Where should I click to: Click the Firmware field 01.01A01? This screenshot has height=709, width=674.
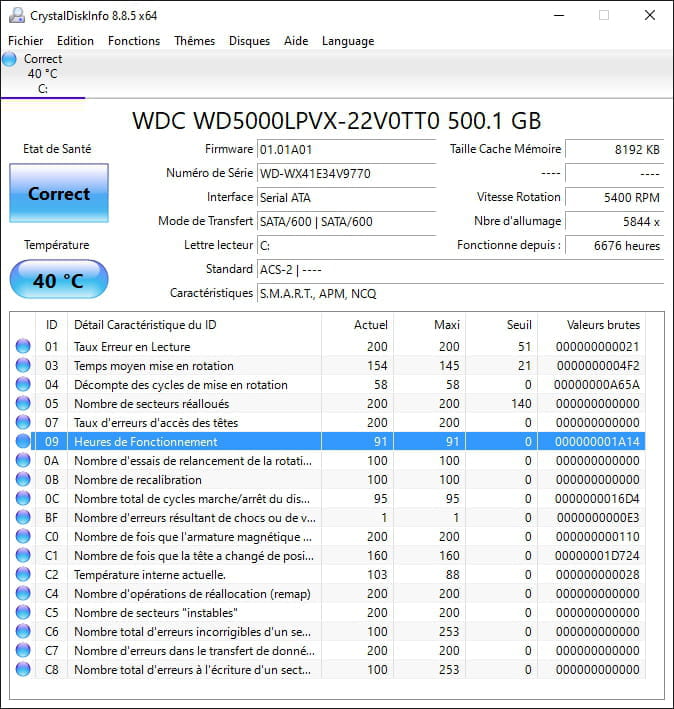click(346, 150)
